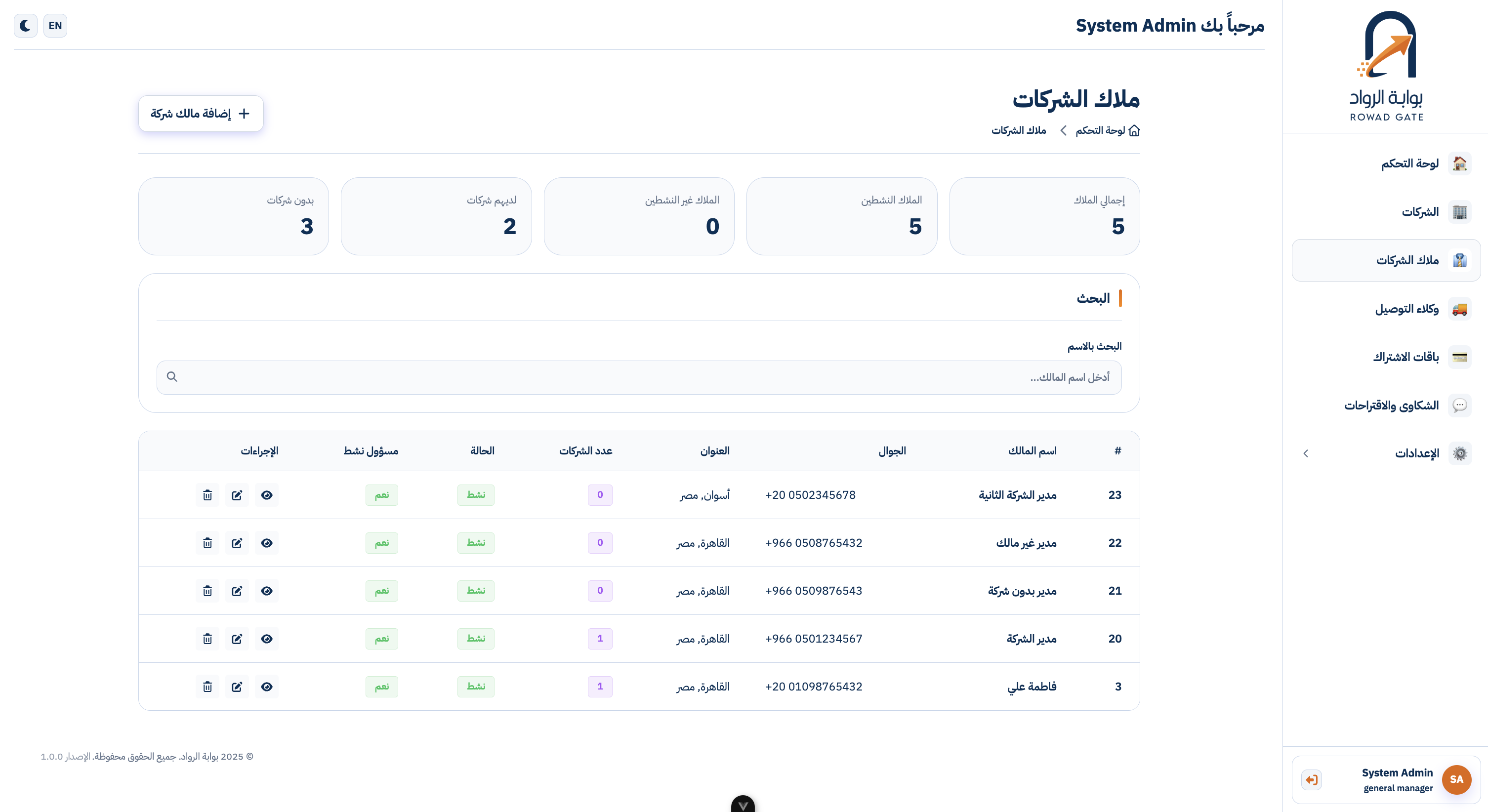Expand the الإعدادات sidebar submenu chevron
1488x812 pixels.
(x=1306, y=453)
